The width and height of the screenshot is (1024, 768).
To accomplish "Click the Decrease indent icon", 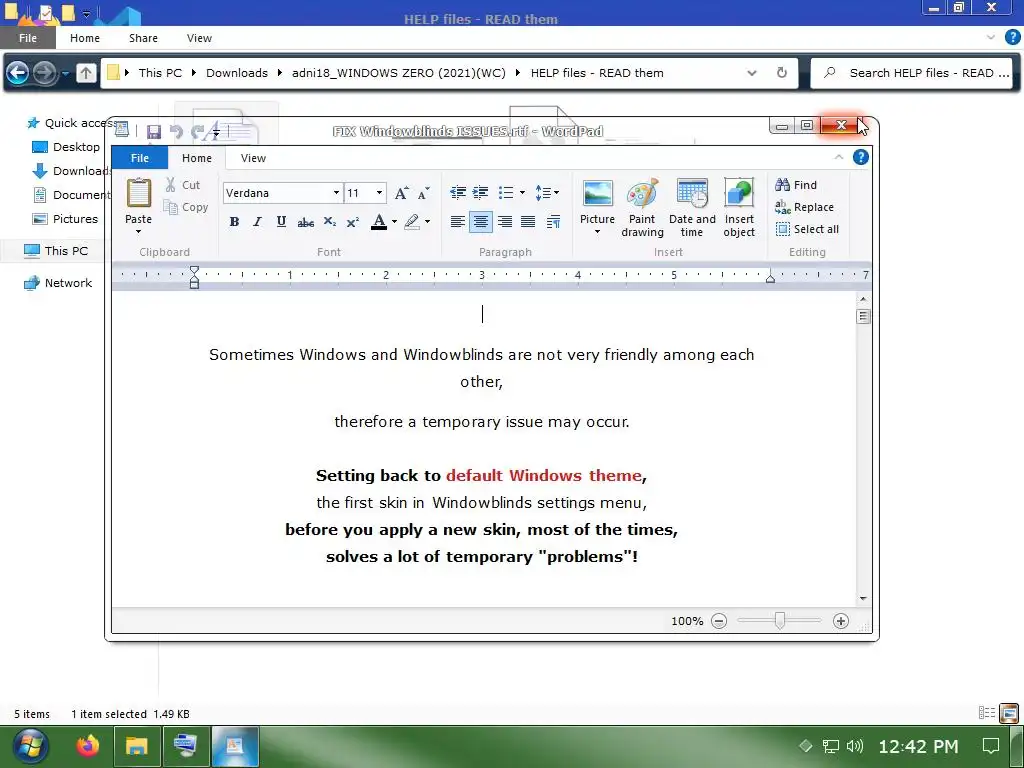I will click(458, 193).
